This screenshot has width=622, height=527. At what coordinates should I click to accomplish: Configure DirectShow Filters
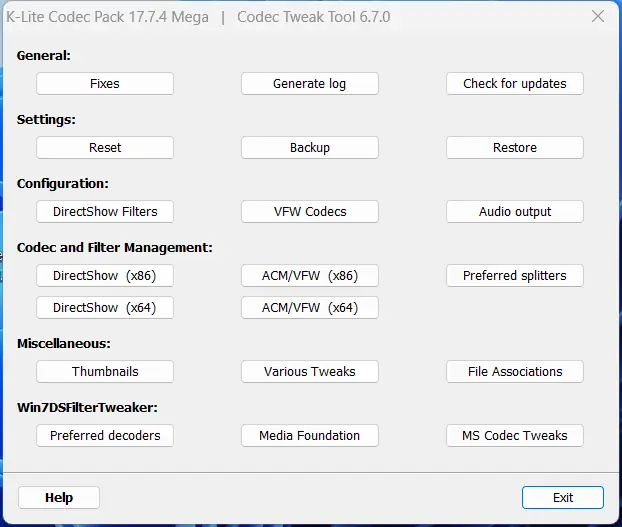(105, 212)
